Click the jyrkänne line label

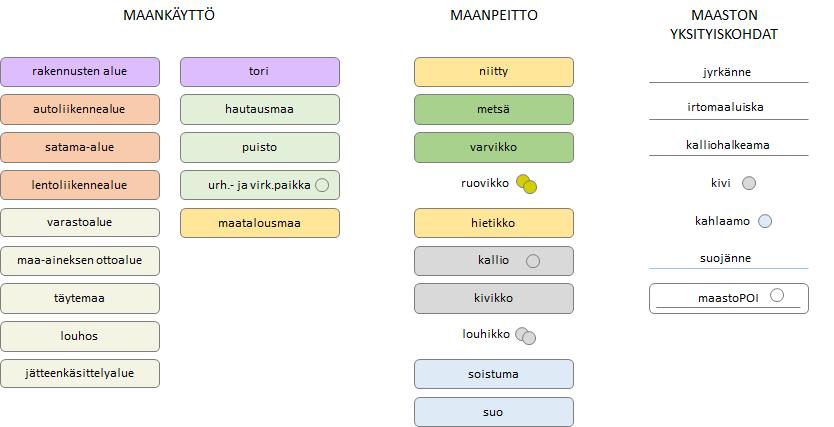pyautogui.click(x=727, y=72)
